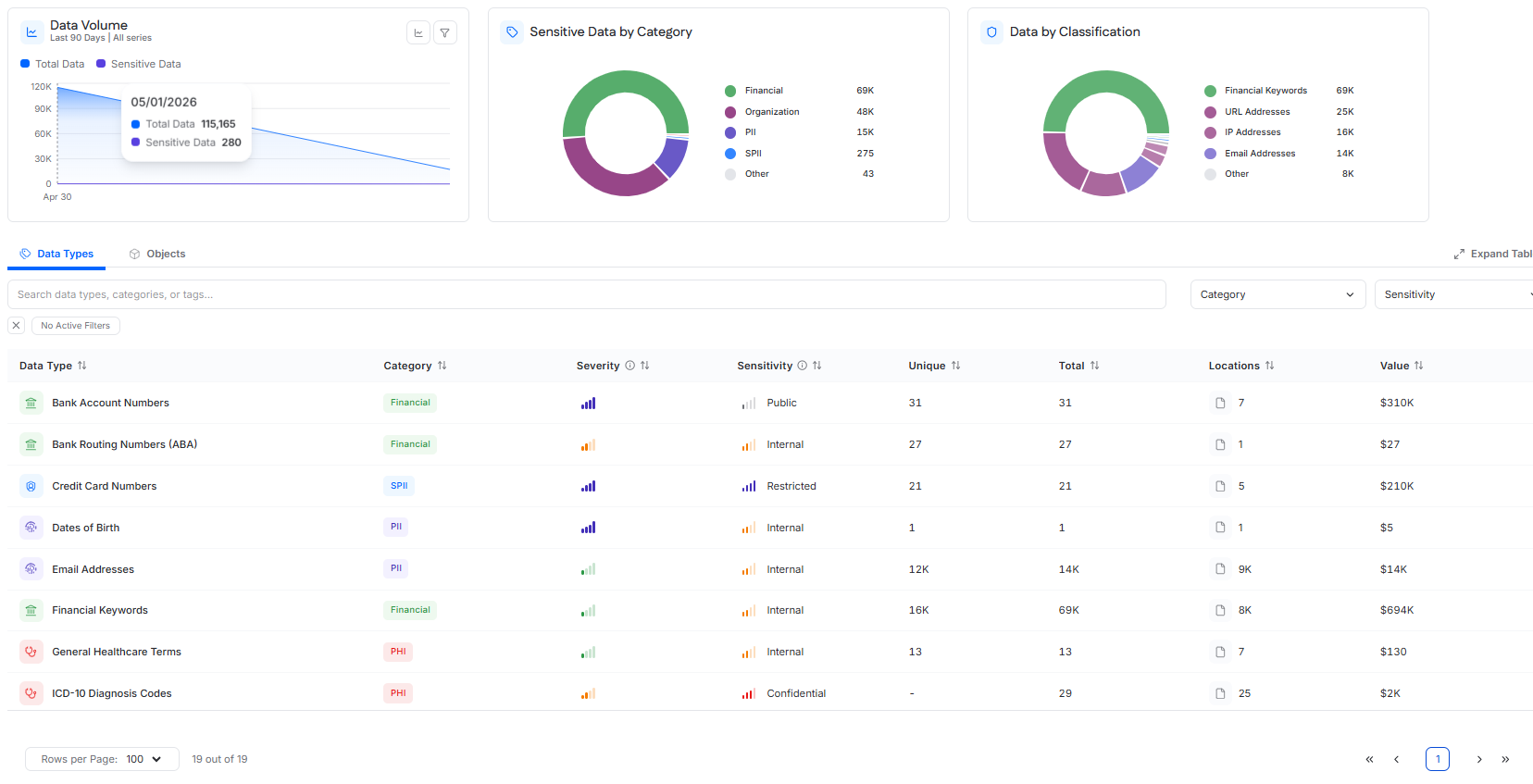Click the Bank Account Numbers bank icon
This screenshot has width=1533, height=784.
pos(31,403)
